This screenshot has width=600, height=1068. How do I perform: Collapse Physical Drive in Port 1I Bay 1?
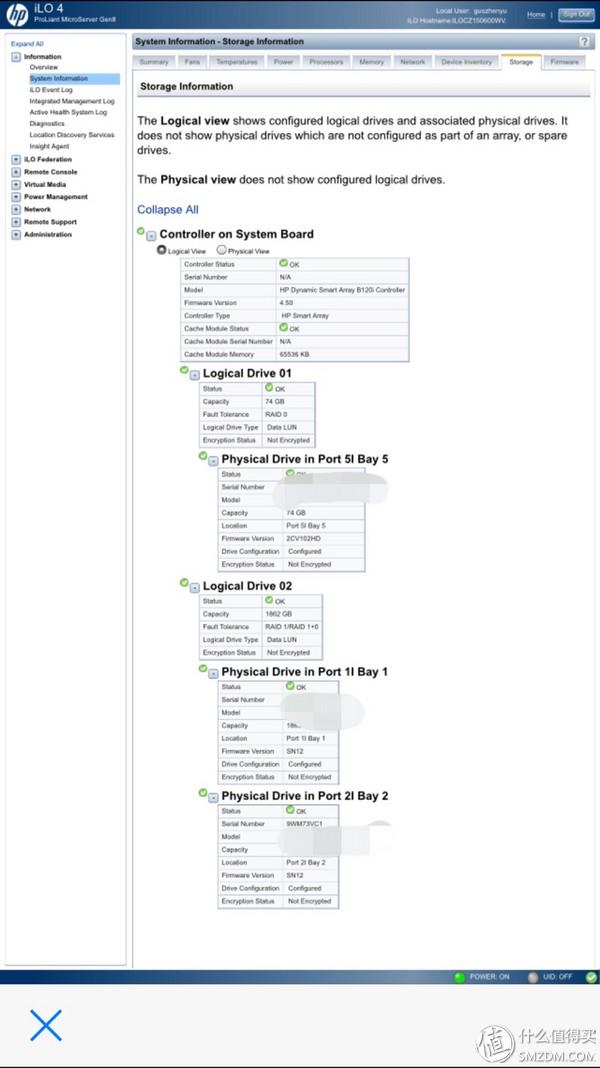coord(213,673)
